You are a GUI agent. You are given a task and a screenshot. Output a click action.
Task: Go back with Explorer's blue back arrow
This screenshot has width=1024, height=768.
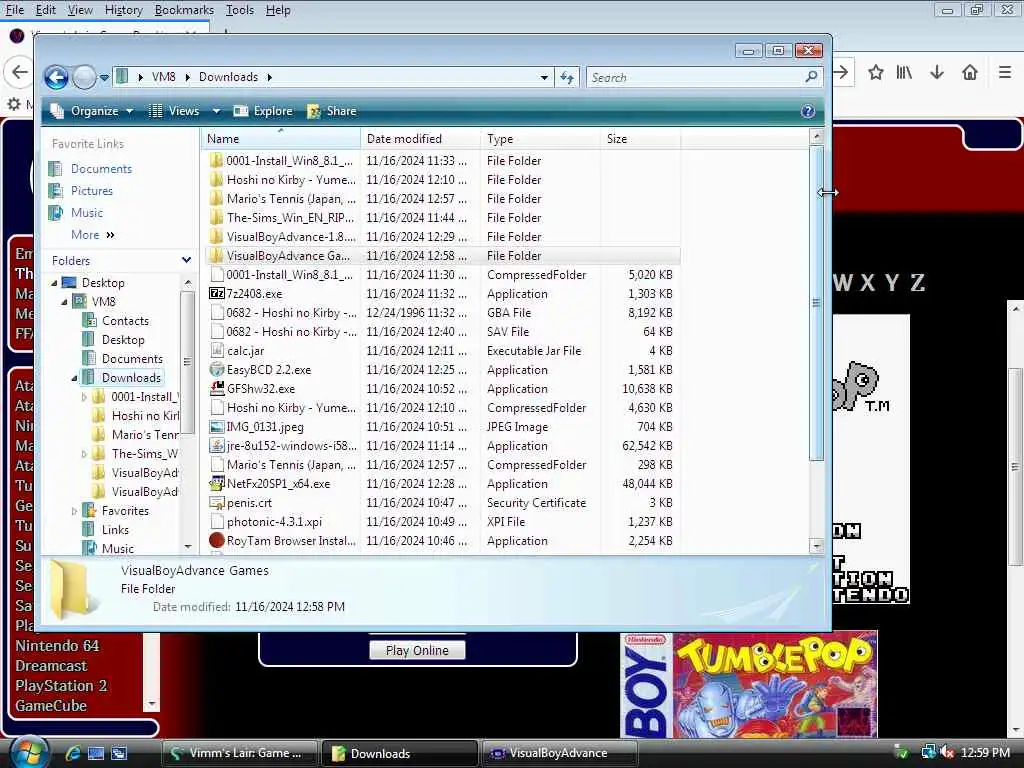pyautogui.click(x=57, y=78)
